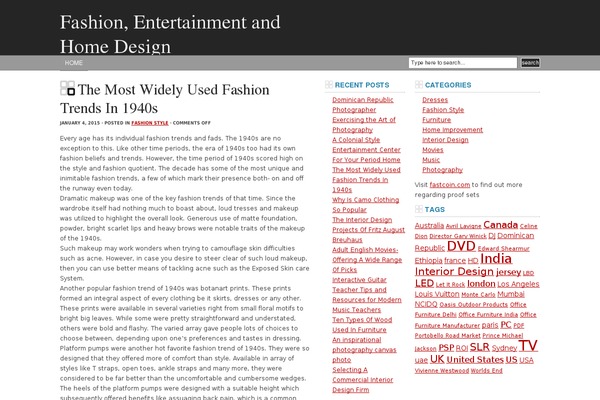
Task: Click the Los Angeles tag
Action: click(x=518, y=284)
